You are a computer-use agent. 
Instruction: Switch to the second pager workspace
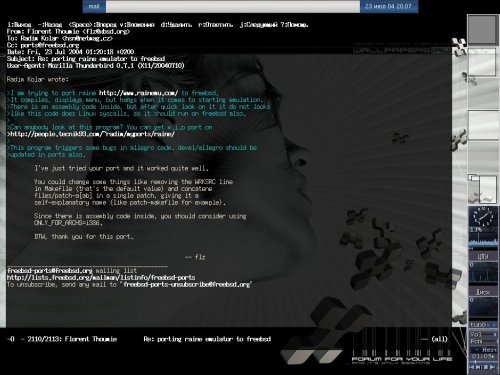pos(482,62)
